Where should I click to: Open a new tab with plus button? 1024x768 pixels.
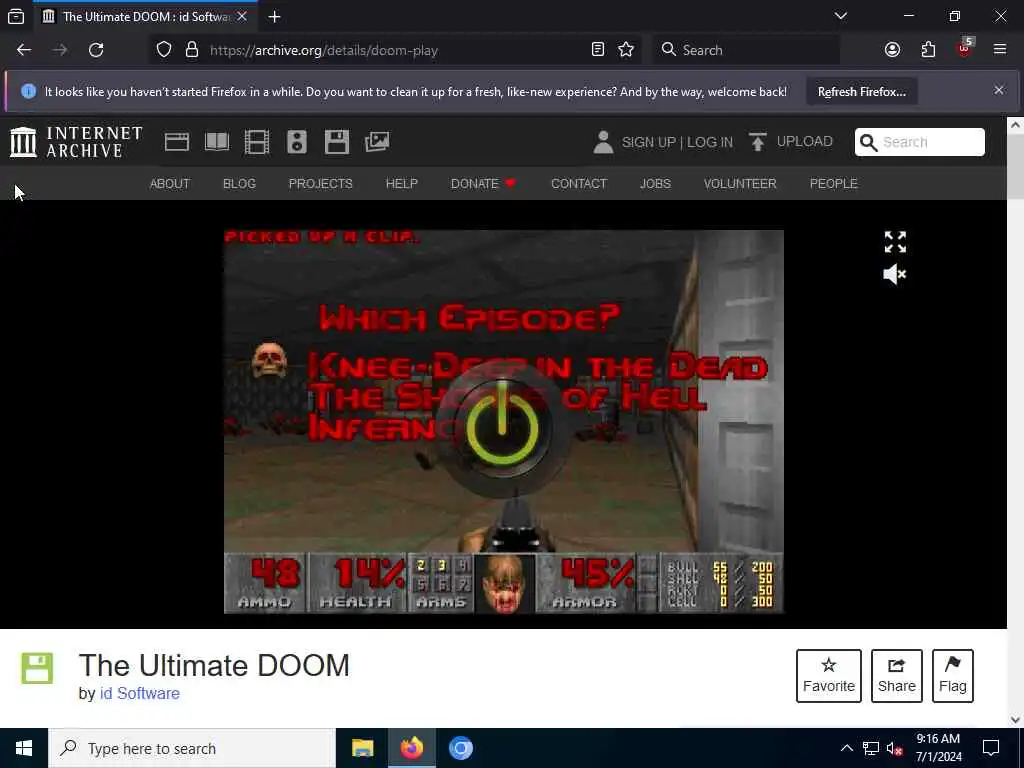(x=275, y=17)
